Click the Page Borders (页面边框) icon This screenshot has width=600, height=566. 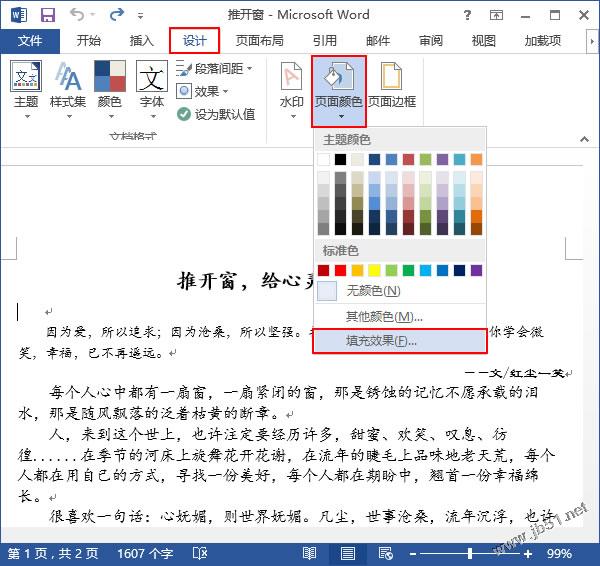[392, 85]
